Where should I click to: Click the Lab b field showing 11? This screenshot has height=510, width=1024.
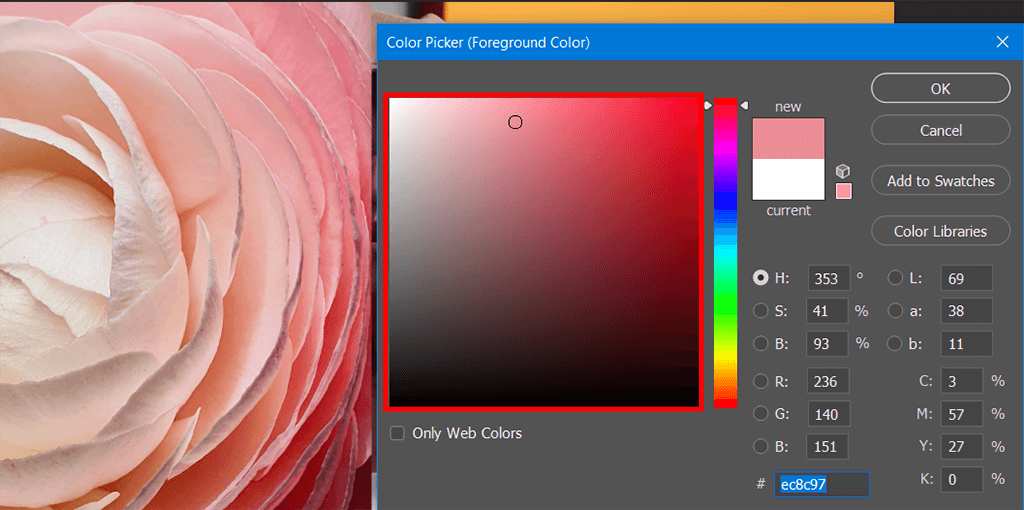pos(967,343)
